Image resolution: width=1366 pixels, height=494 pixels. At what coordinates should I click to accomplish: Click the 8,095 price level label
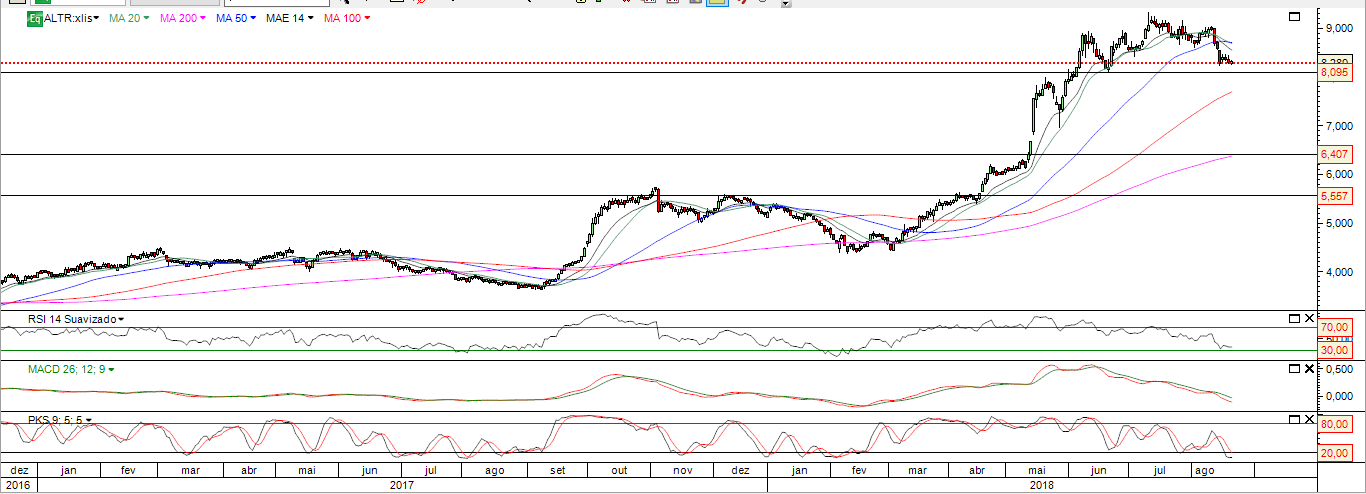click(1334, 73)
